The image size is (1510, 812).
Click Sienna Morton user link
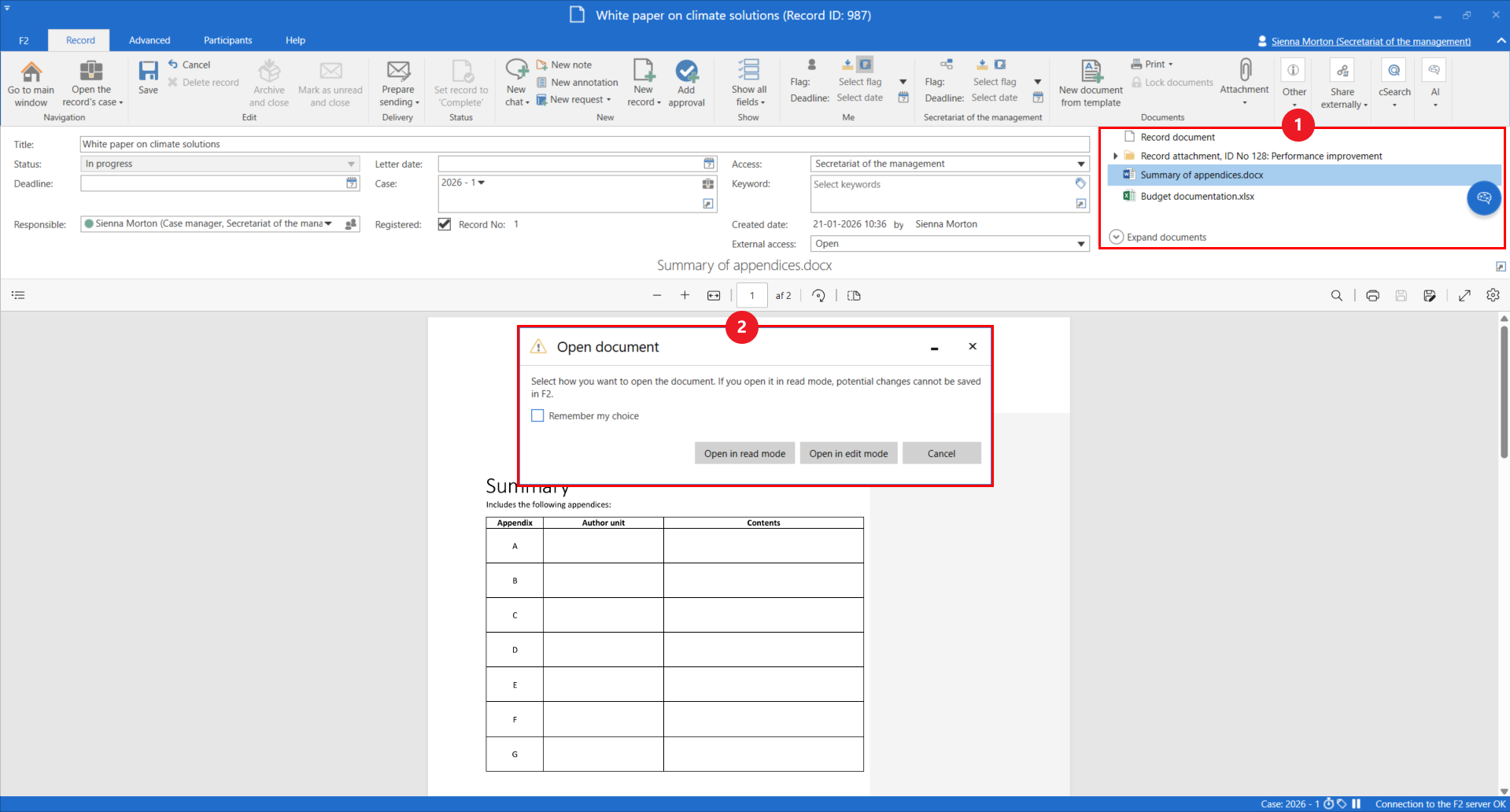pos(1371,42)
